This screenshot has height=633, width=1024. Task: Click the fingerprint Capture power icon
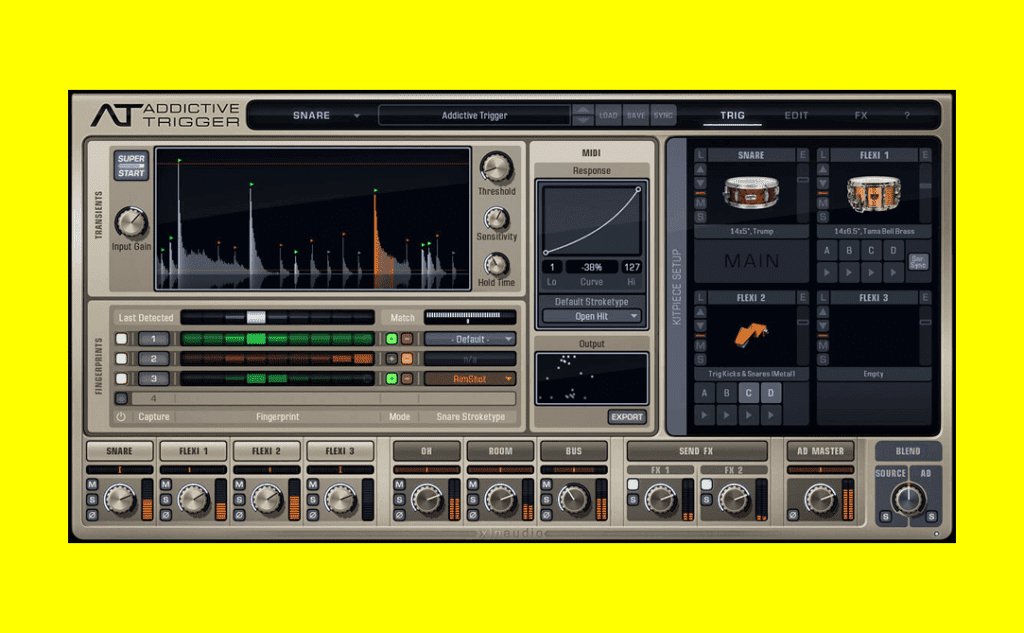pyautogui.click(x=121, y=417)
